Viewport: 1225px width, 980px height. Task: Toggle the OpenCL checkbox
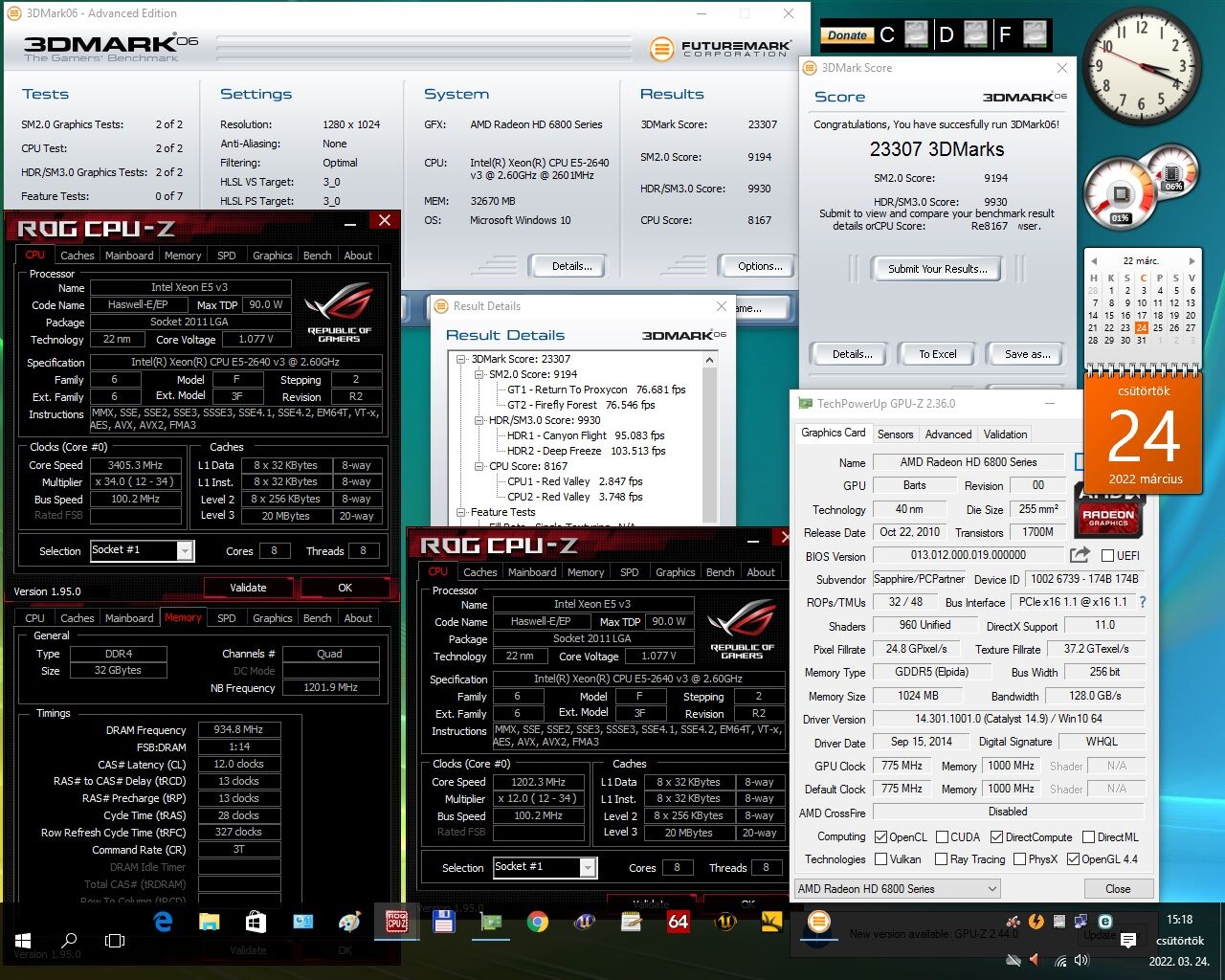(x=880, y=836)
